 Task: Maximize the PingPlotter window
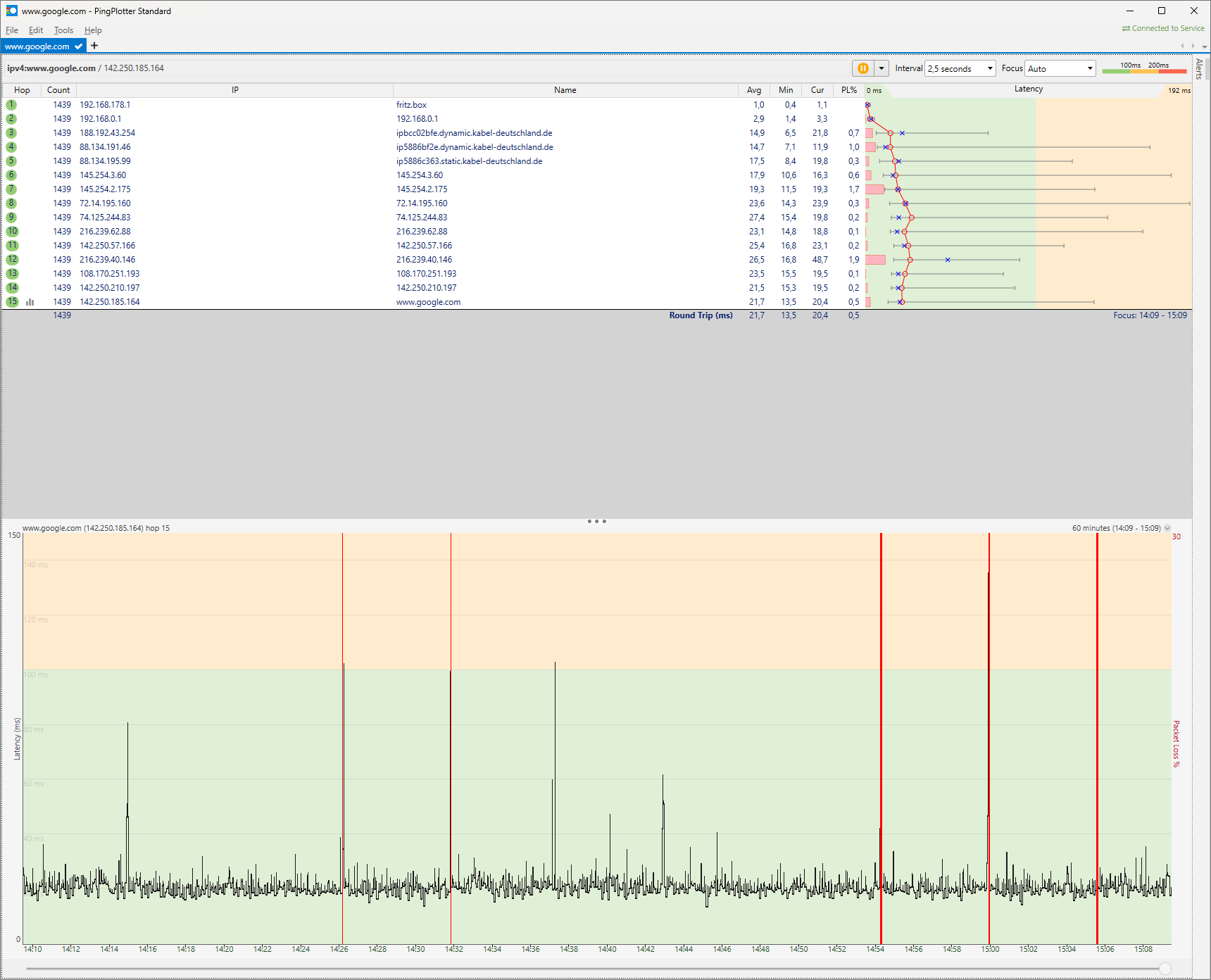(1162, 11)
